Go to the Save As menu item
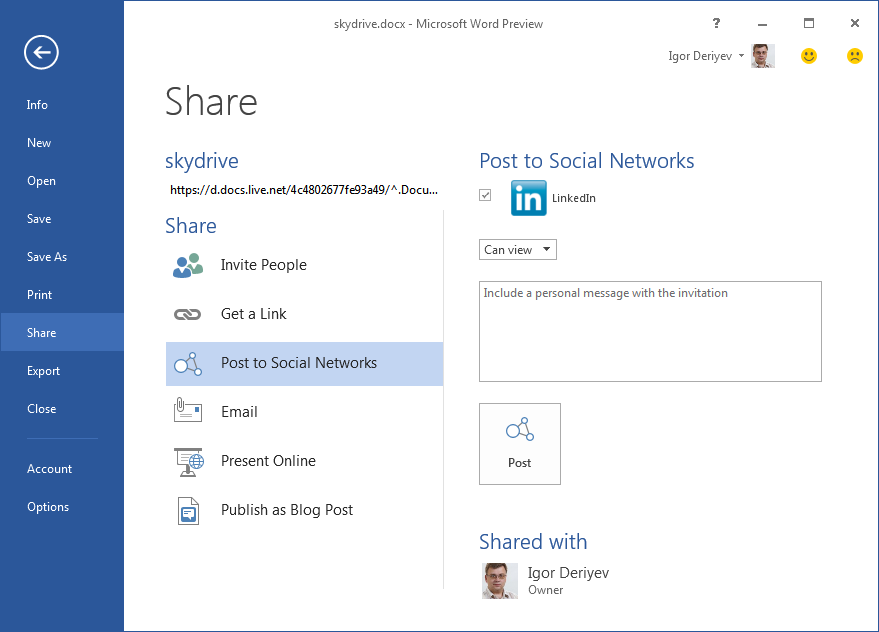Screen dimensions: 879x632 coord(47,257)
